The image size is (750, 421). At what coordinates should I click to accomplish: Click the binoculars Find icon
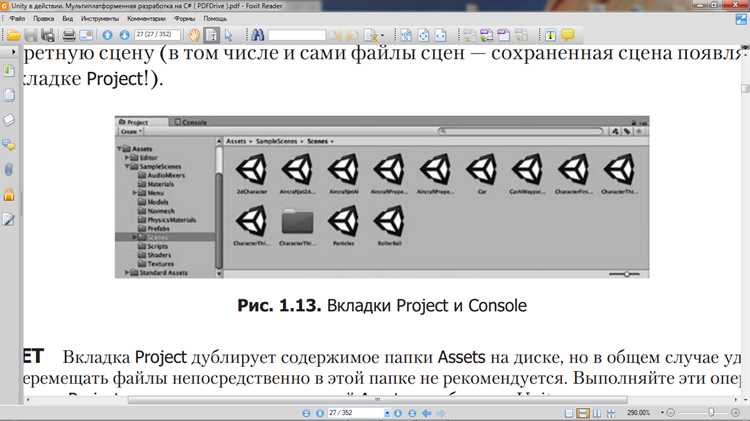pos(257,35)
